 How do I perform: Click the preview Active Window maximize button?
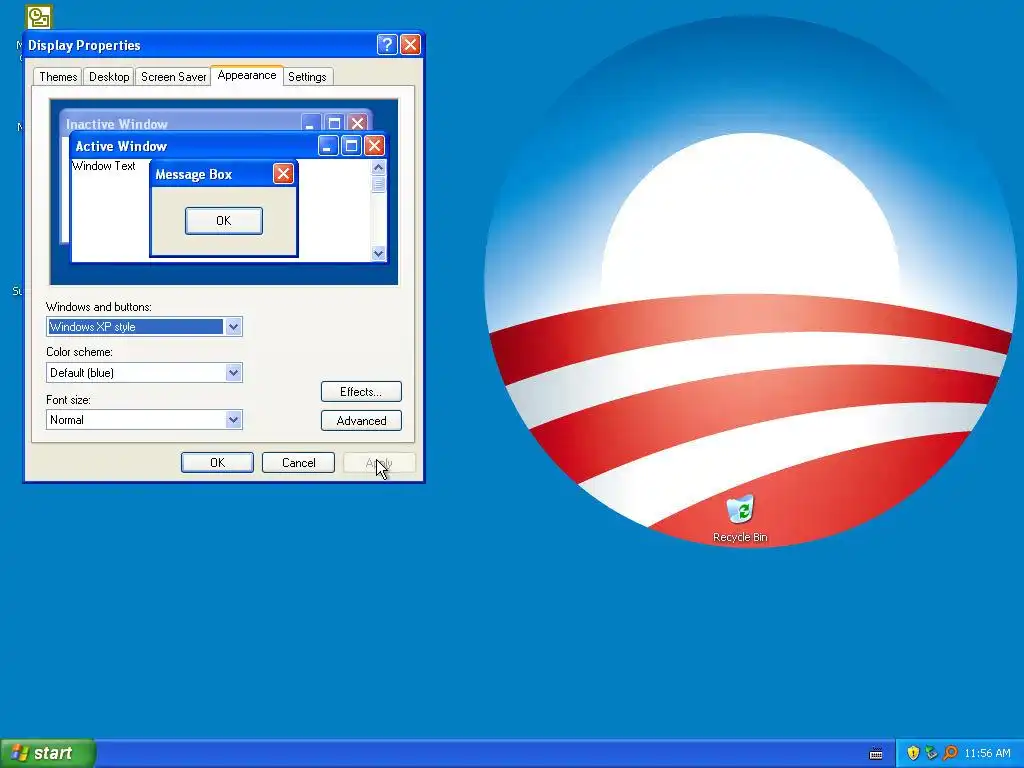click(351, 146)
